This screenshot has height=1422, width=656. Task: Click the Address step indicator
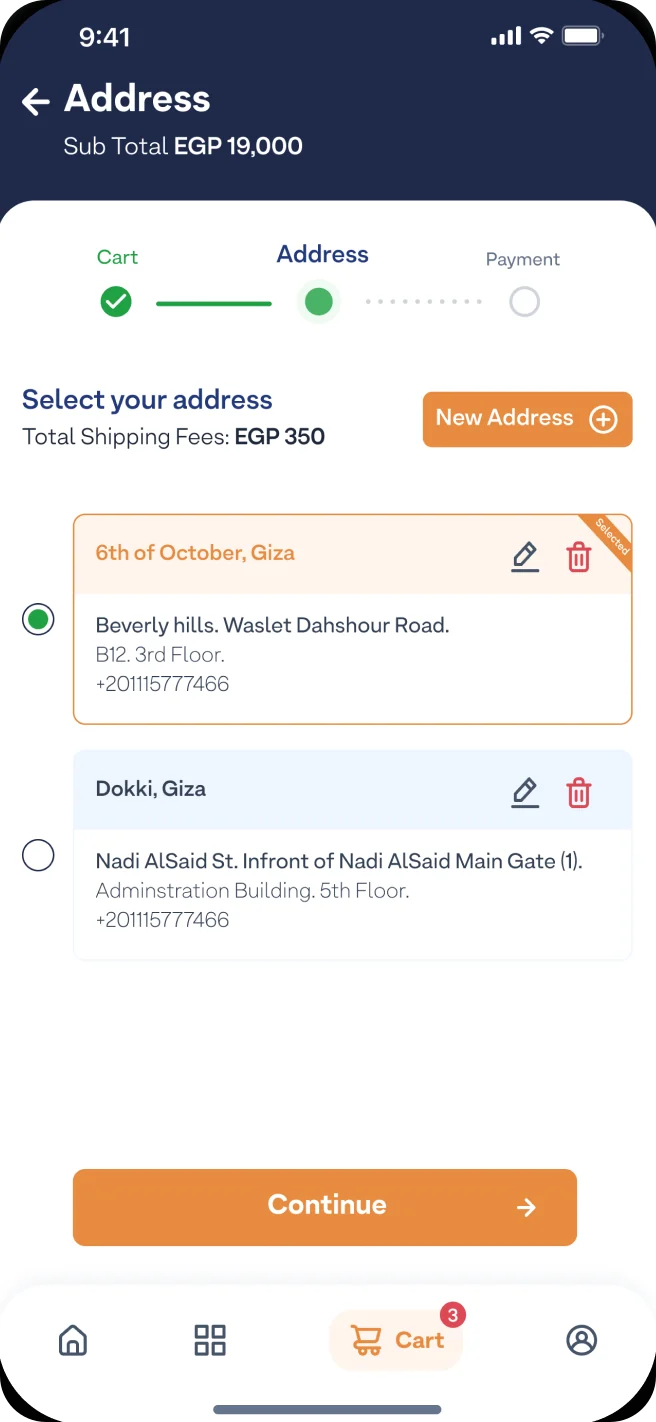coord(319,301)
